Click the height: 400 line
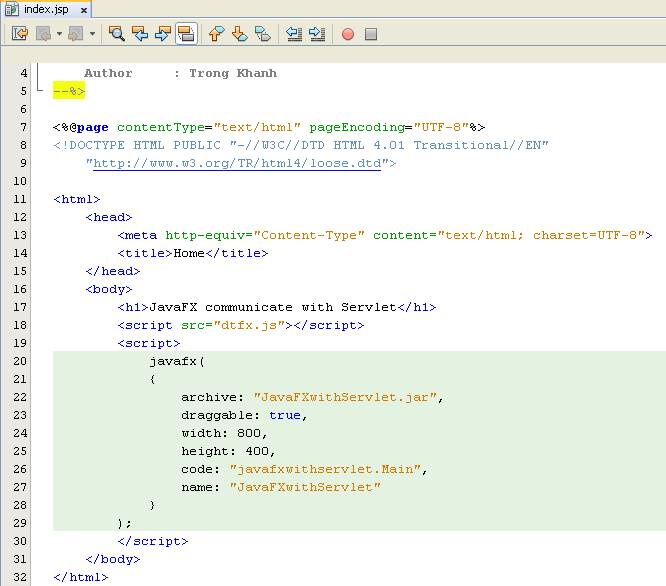 [x=229, y=451]
